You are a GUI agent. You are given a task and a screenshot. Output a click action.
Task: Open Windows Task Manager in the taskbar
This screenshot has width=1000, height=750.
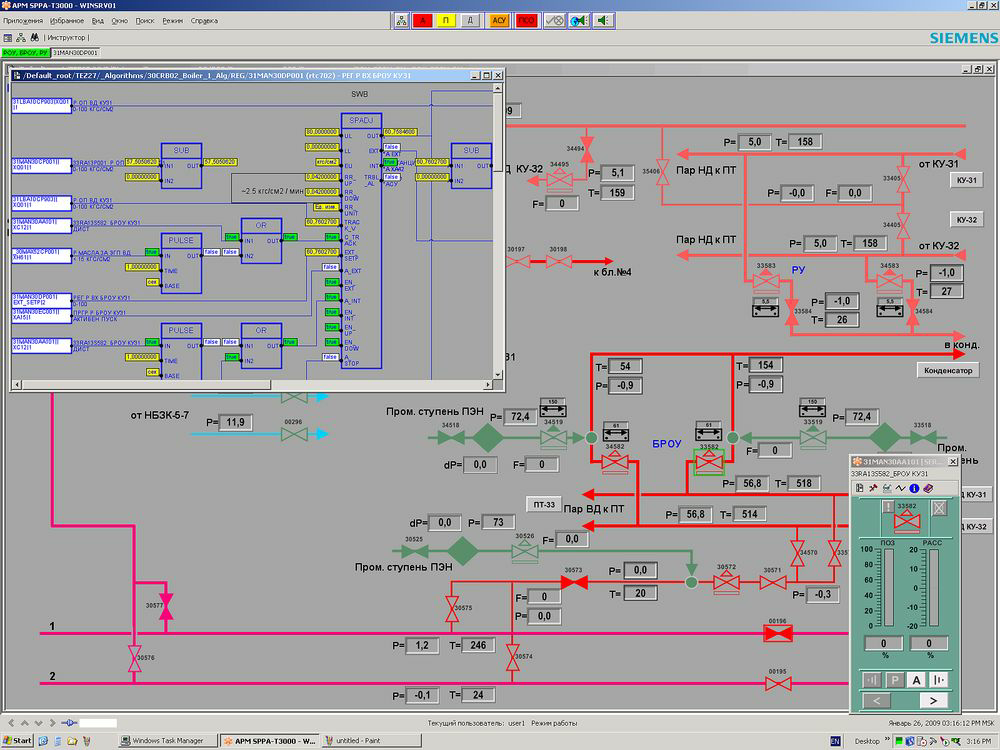[166, 740]
